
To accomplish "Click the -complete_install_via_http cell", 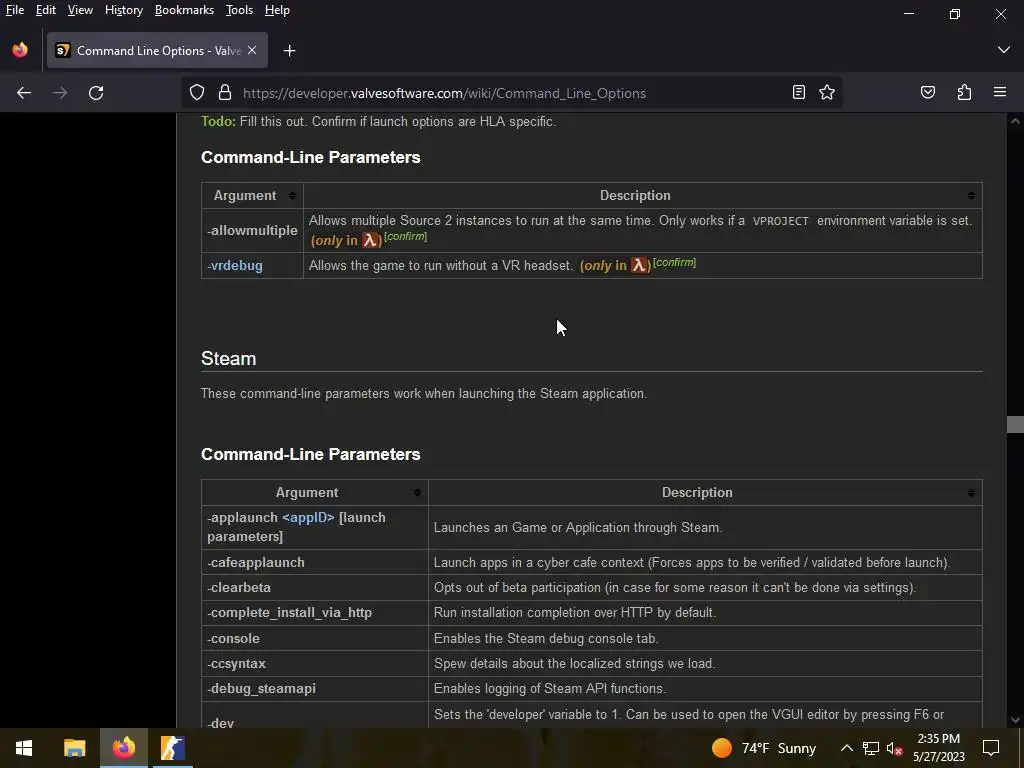I will 315,613.
